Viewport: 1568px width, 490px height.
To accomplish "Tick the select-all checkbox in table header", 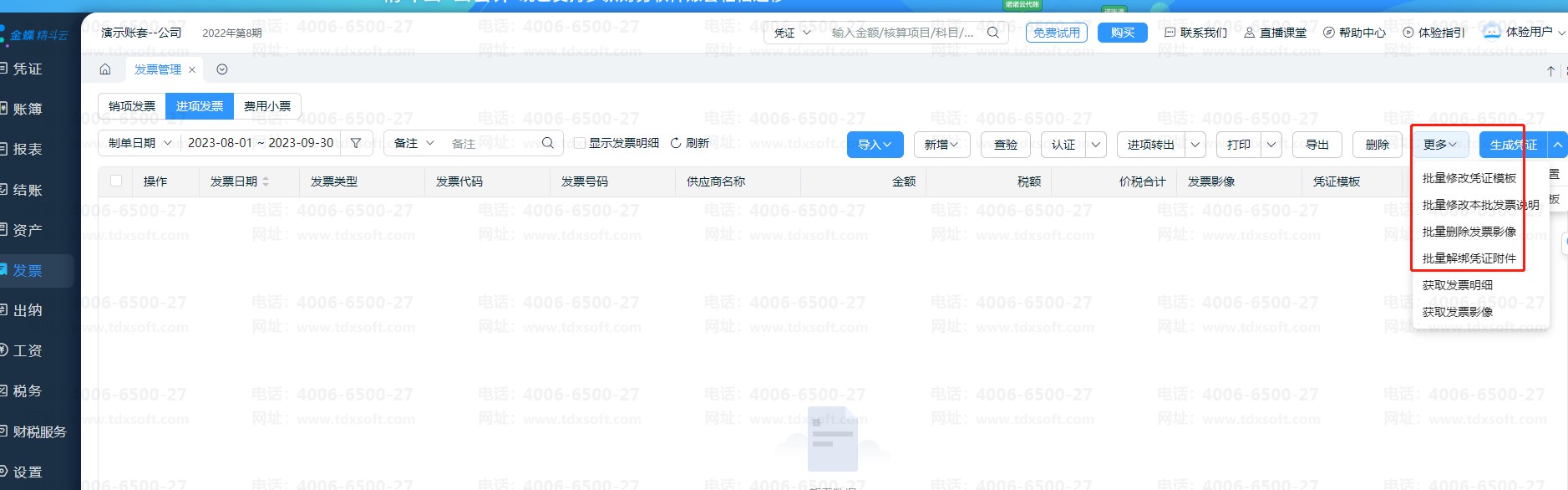I will tap(116, 181).
